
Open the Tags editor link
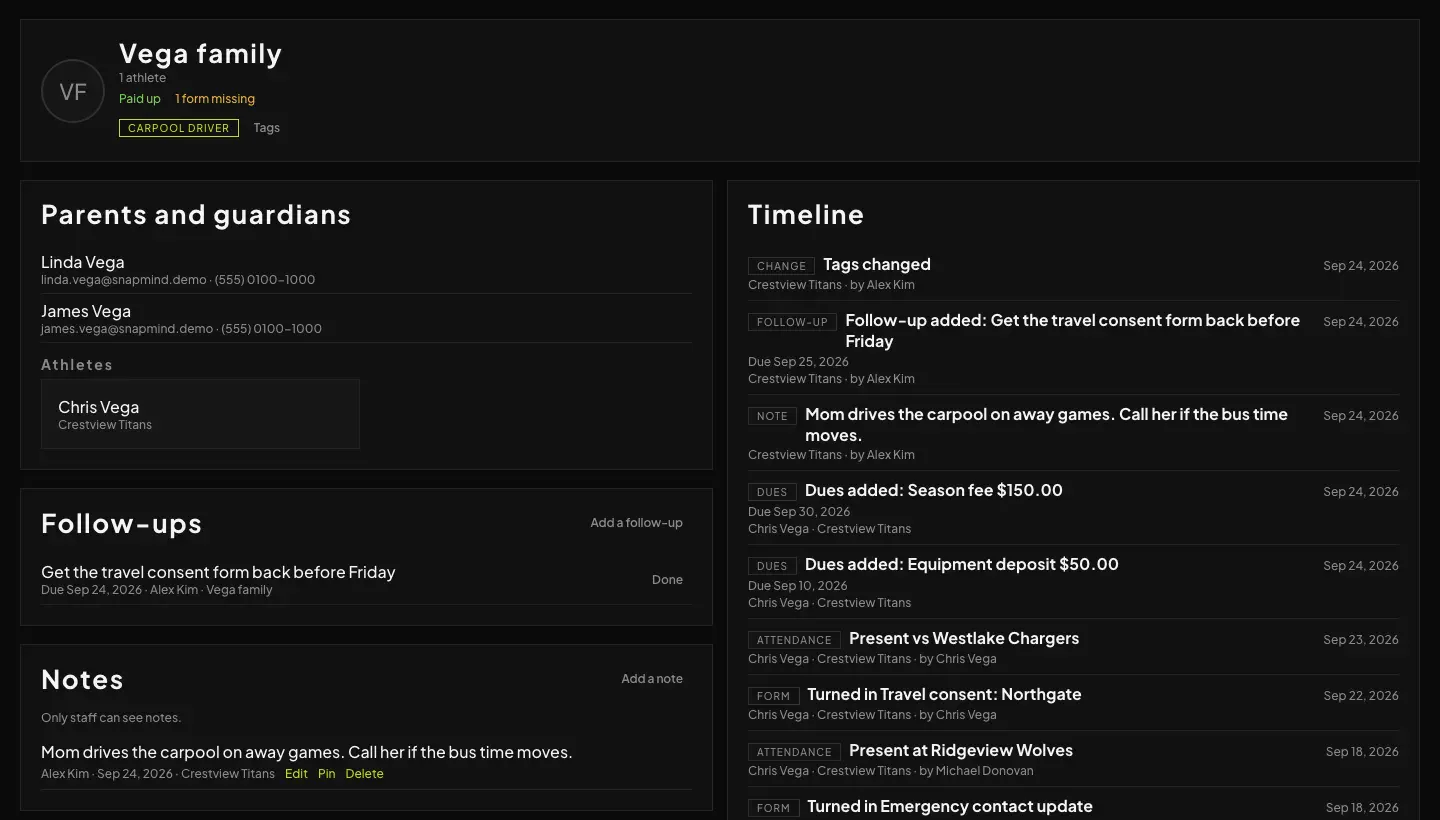[x=266, y=128]
